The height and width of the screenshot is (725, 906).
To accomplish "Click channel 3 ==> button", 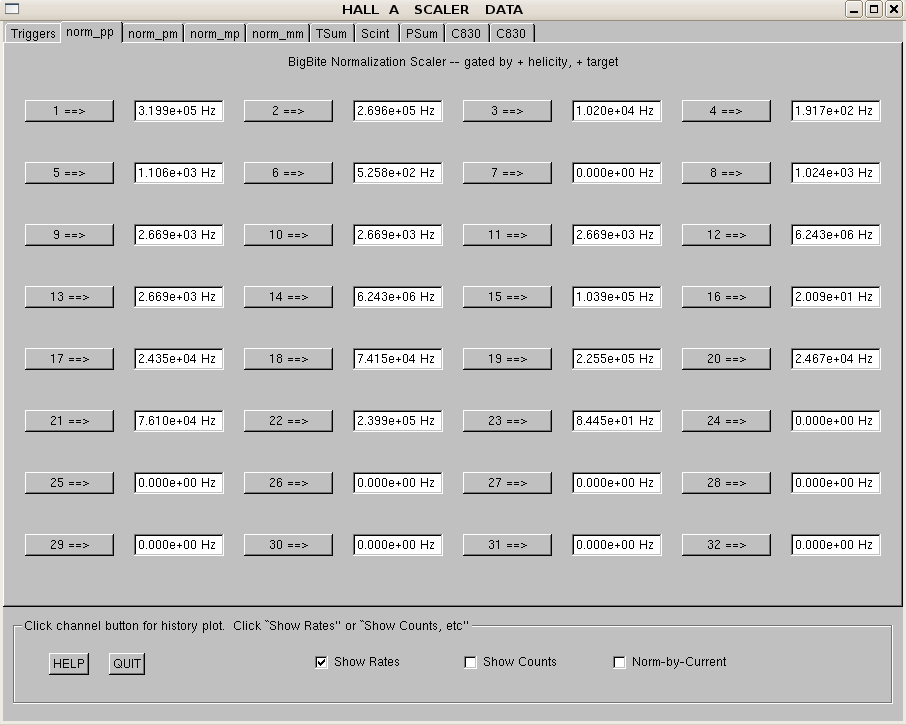I will (x=507, y=111).
